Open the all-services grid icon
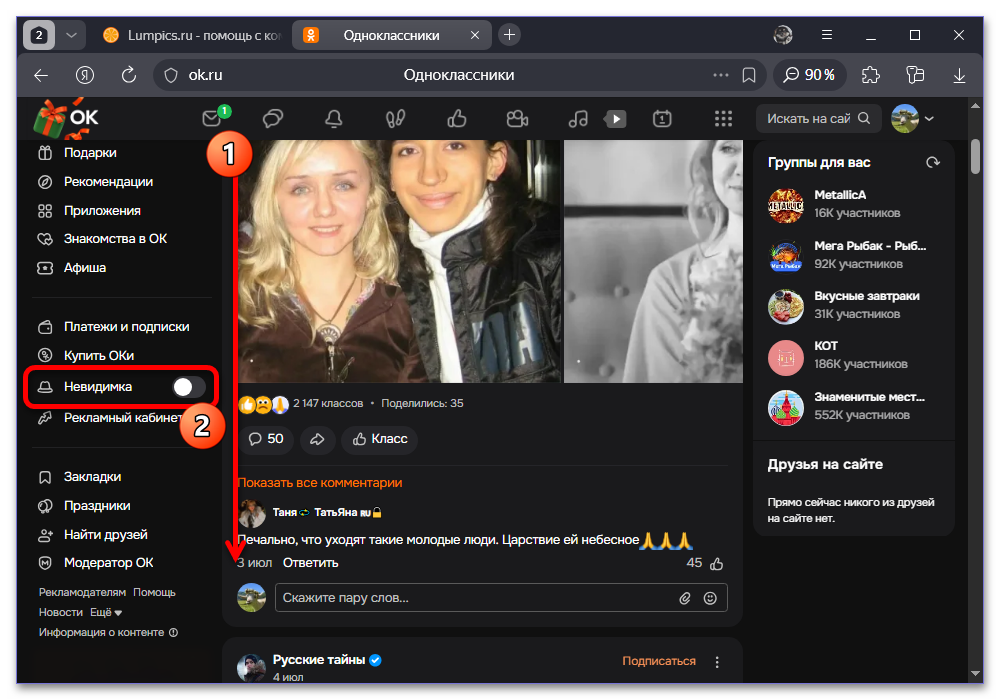 (x=723, y=119)
